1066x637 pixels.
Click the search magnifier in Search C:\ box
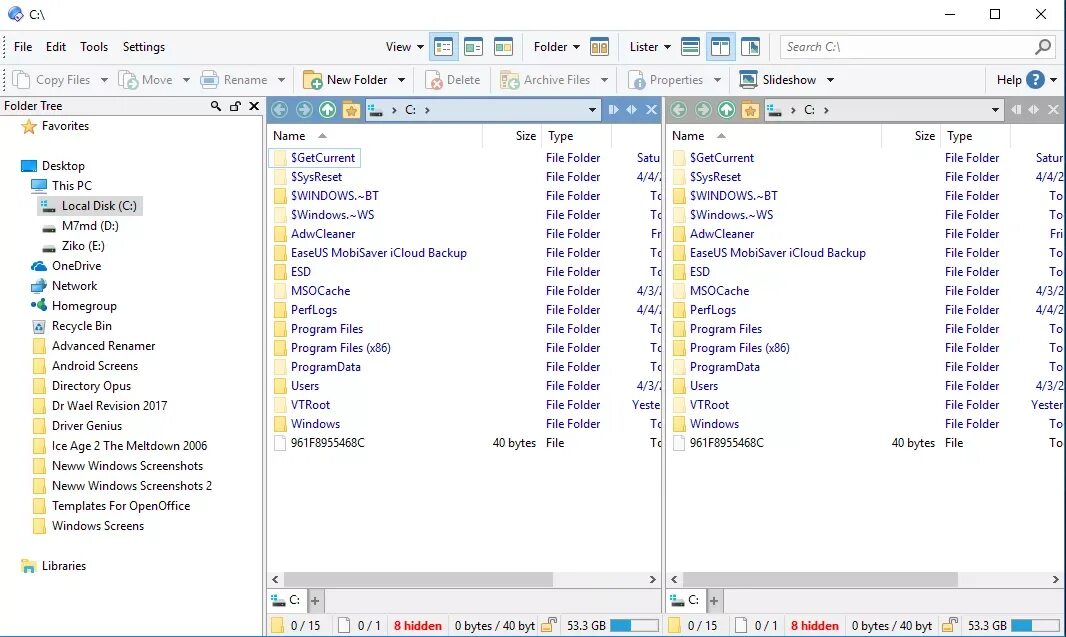[1042, 46]
